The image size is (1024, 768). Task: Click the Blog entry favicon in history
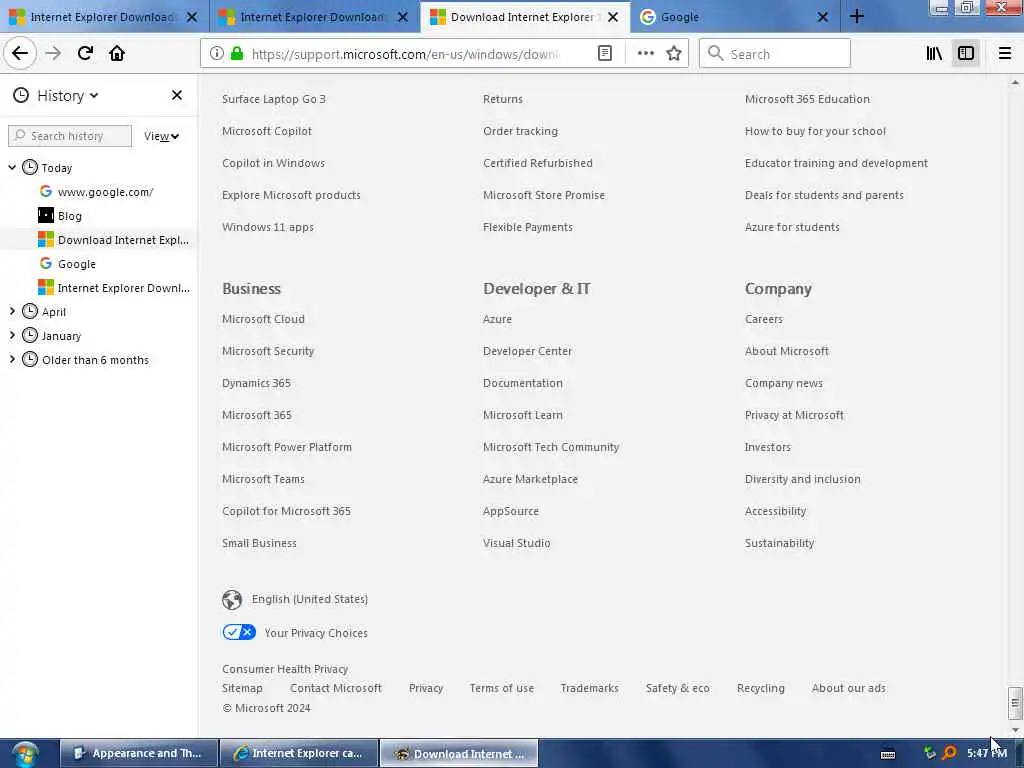[x=46, y=216]
